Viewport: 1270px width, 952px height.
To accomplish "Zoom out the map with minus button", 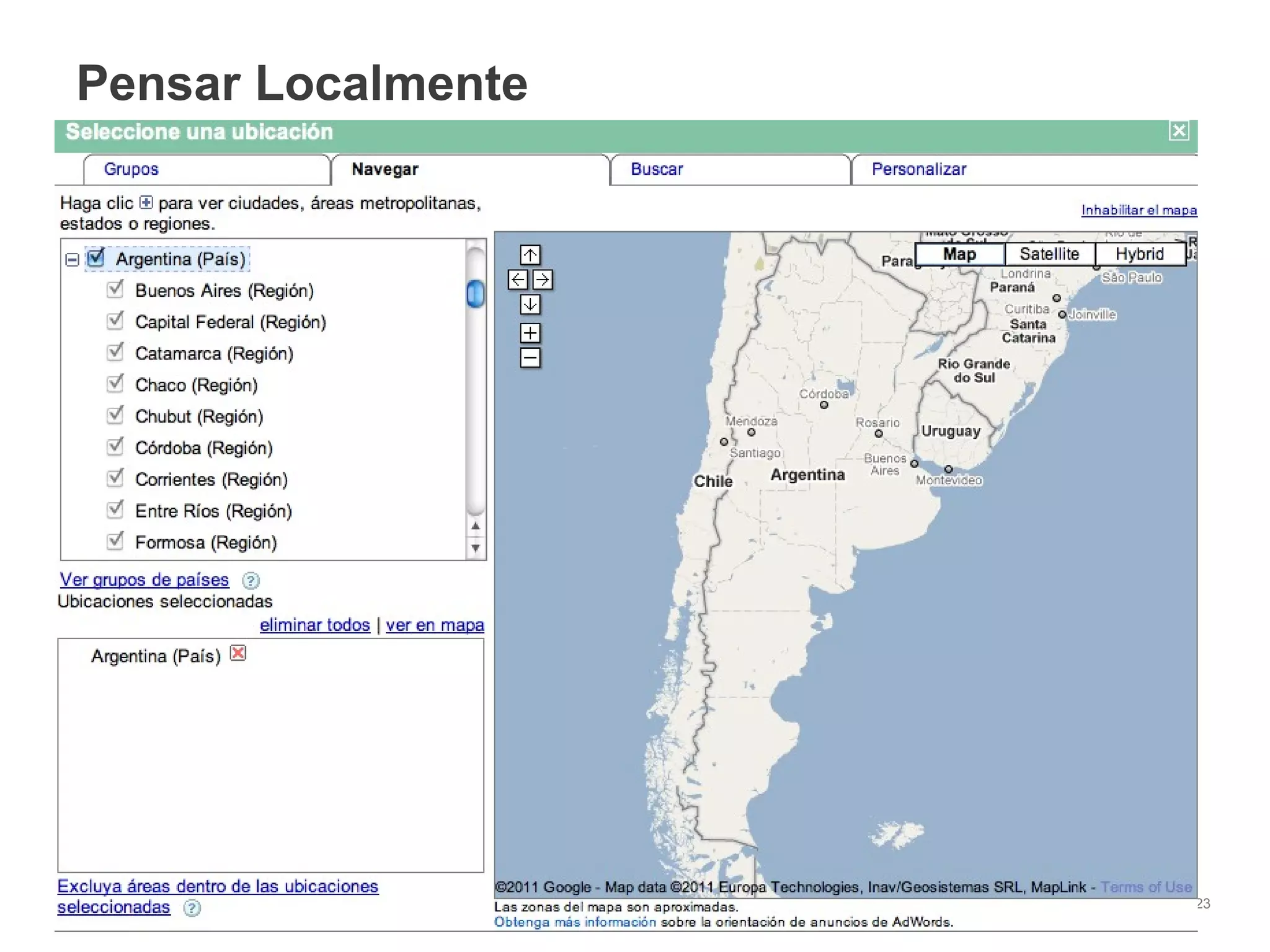I will click(530, 358).
